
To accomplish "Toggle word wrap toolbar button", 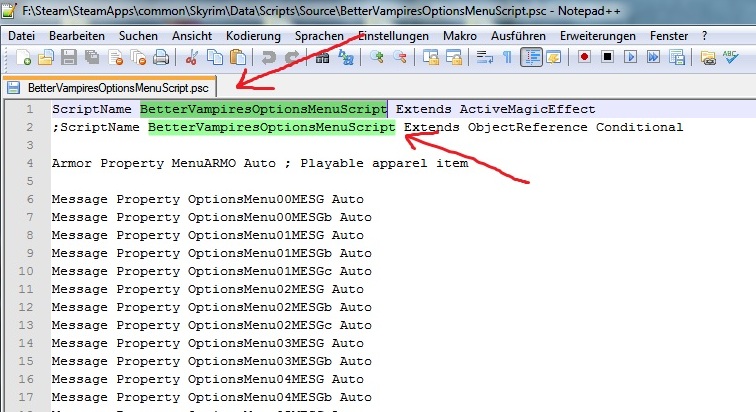I will point(484,58).
